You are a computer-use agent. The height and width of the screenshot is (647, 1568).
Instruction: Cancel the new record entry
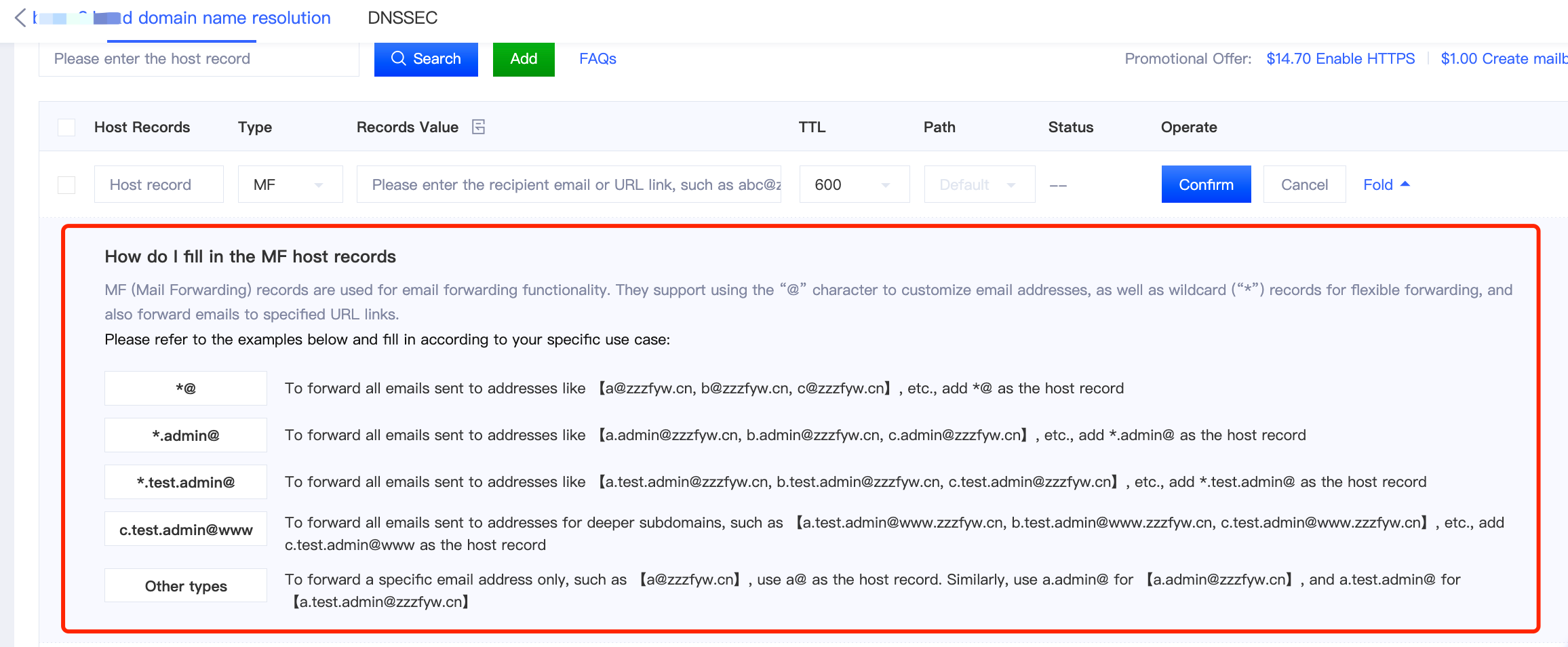tap(1304, 184)
